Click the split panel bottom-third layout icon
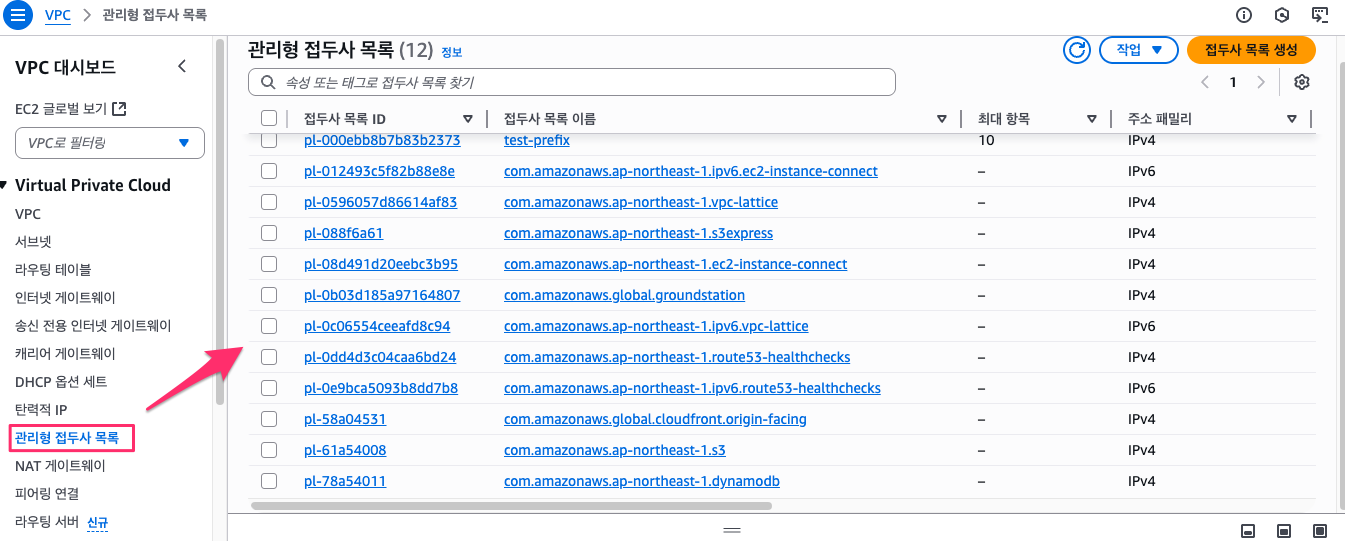 1248,529
